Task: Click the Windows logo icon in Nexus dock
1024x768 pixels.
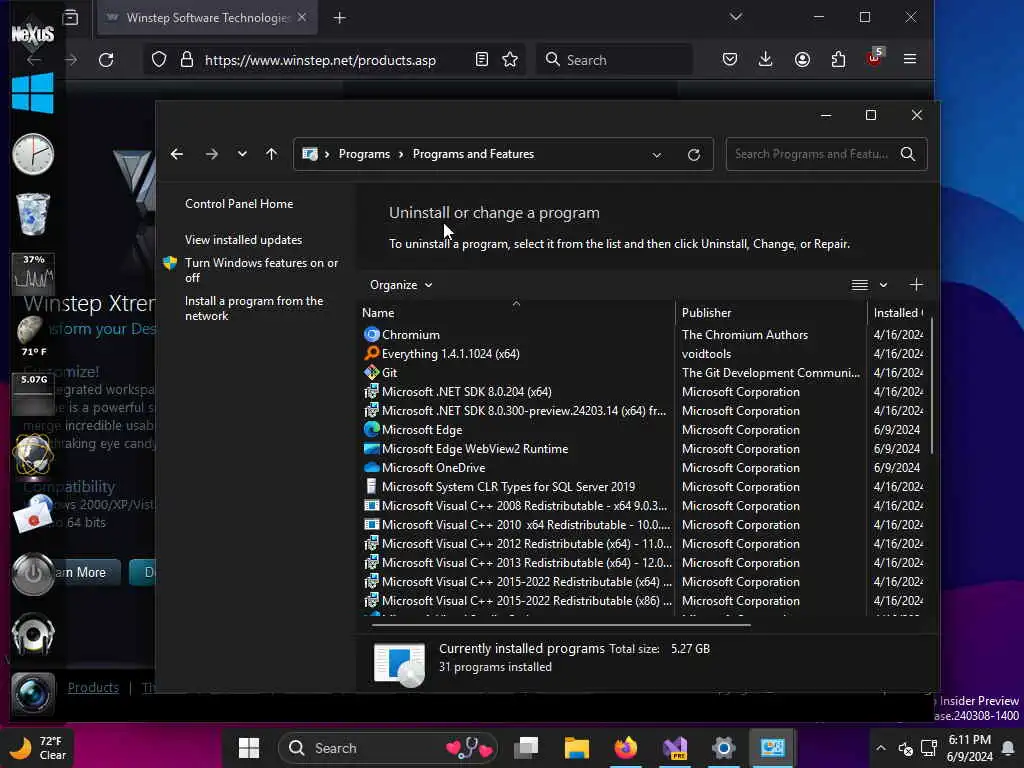Action: (33, 93)
